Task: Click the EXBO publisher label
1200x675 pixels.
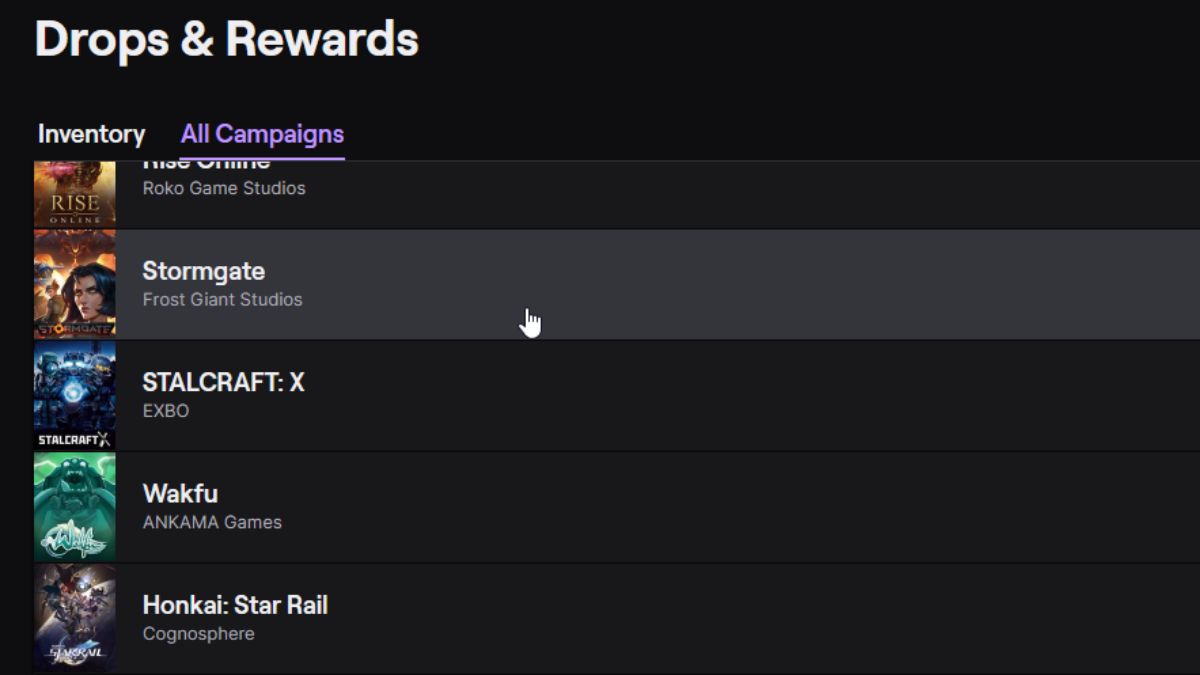Action: point(166,410)
